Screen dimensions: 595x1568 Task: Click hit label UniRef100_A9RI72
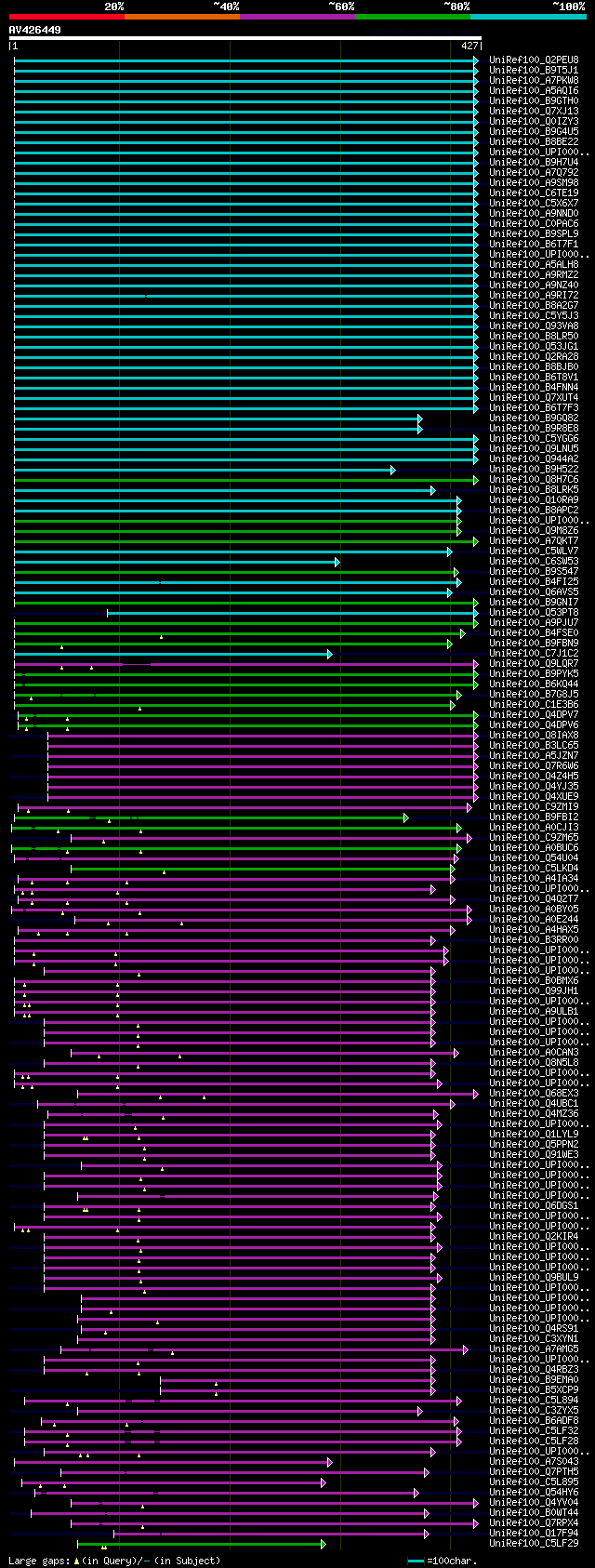534,295
